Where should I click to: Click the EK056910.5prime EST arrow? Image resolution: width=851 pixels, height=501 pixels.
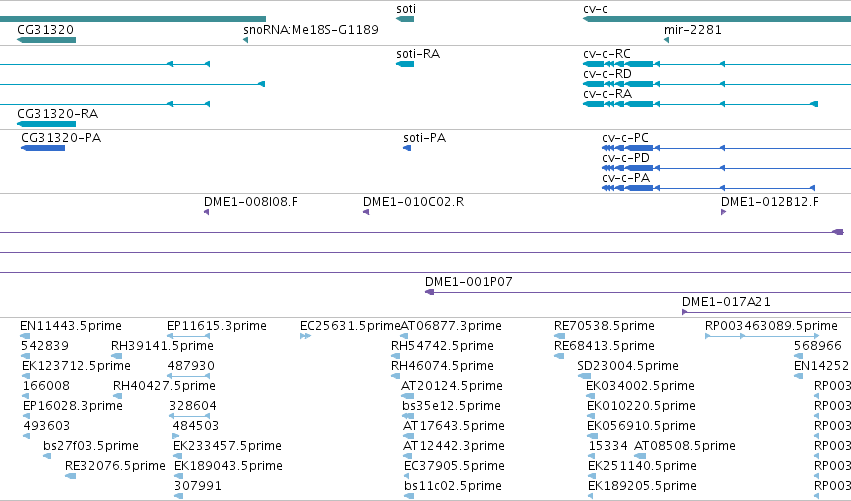click(x=592, y=436)
